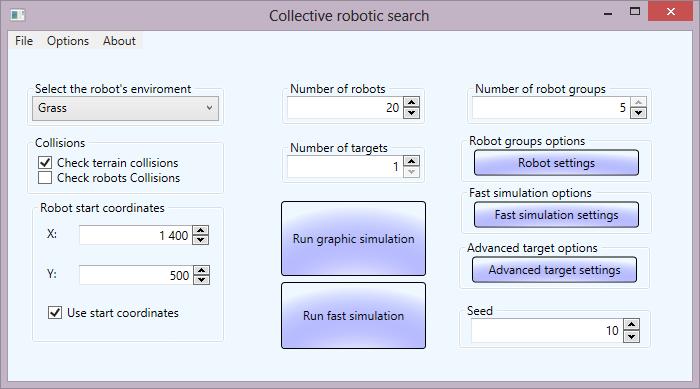Open the File menu
The height and width of the screenshot is (389, 700).
24,41
